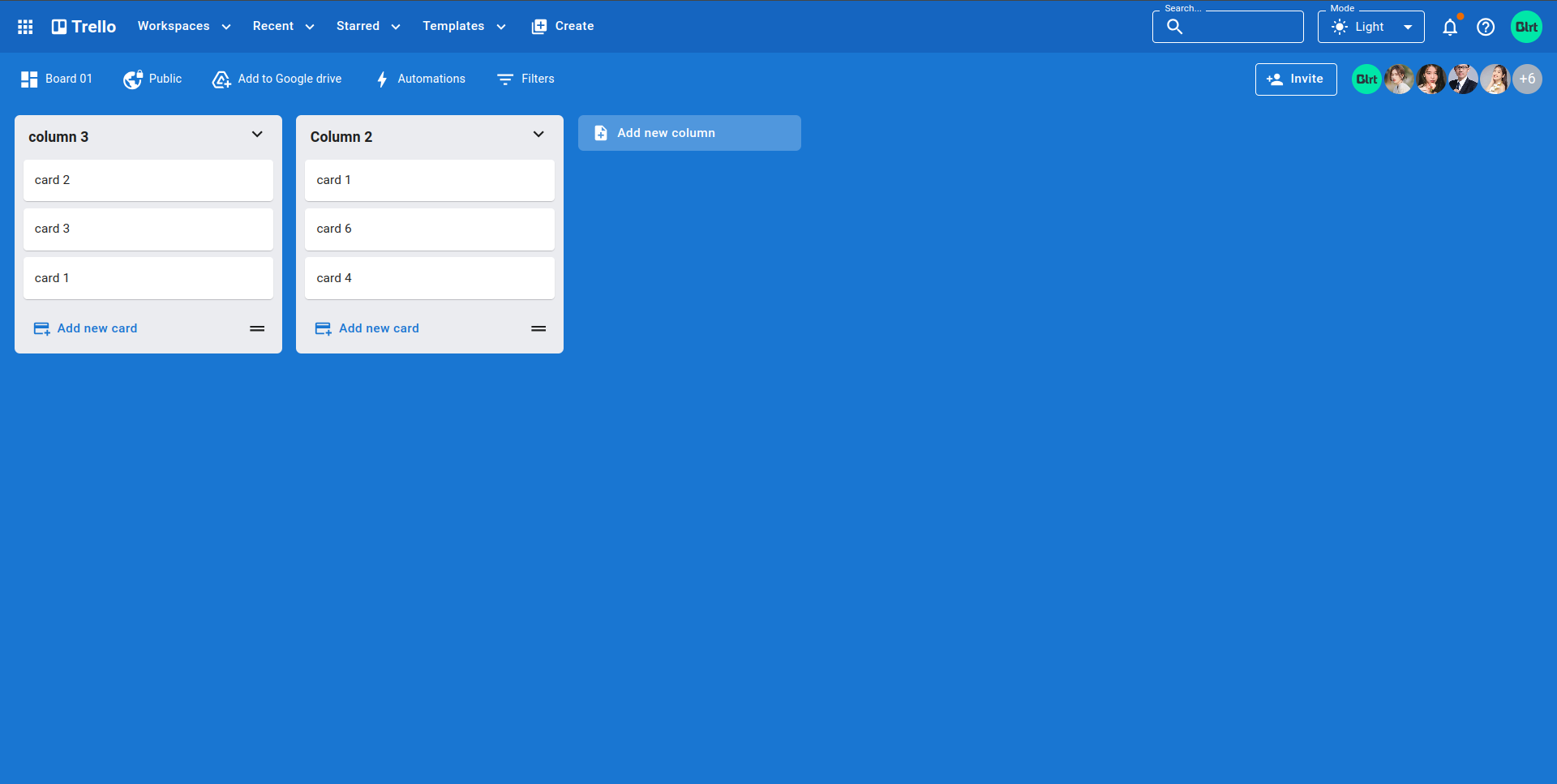Click the drag handle icon in column 3
Screen dimensions: 1557x784
point(257,328)
